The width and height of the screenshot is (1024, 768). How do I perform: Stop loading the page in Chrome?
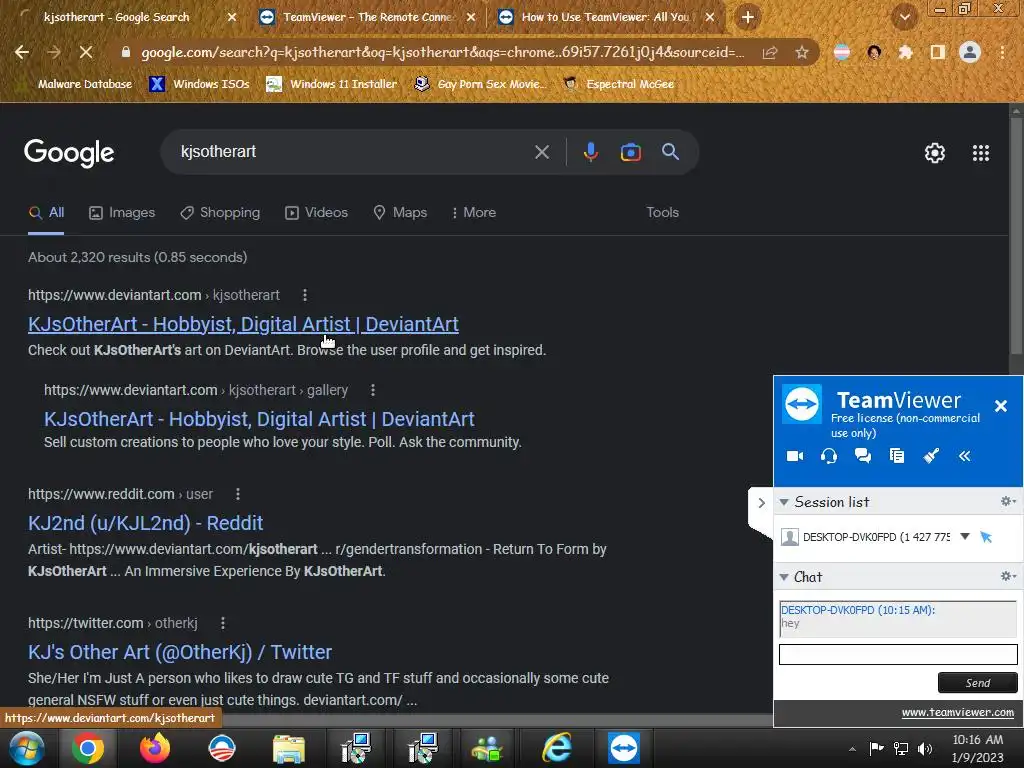tap(86, 52)
